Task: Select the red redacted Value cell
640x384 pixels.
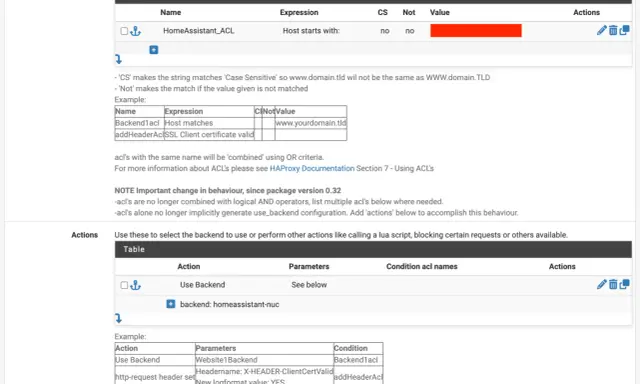Action: pos(476,31)
